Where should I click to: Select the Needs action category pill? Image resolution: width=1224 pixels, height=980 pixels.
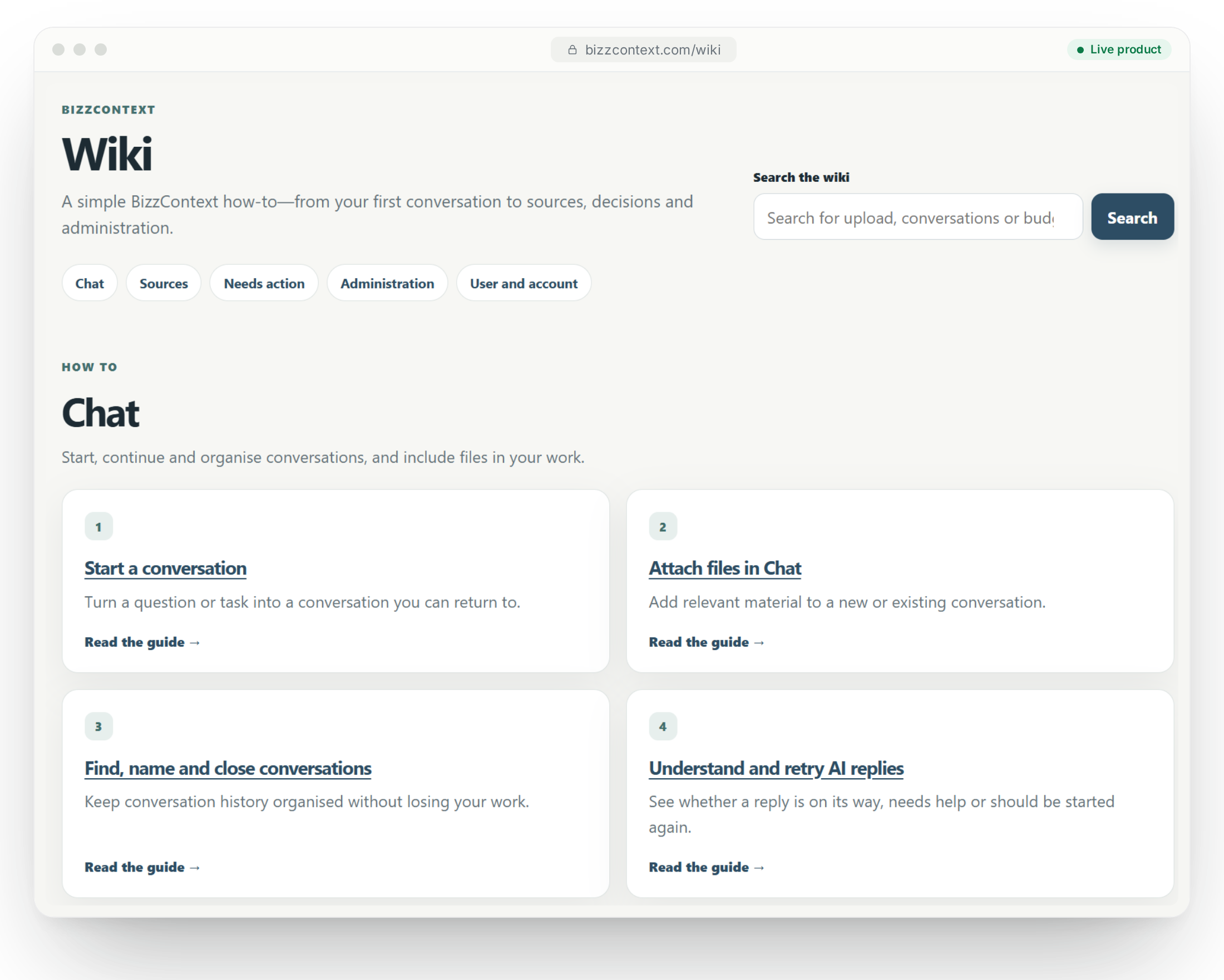[264, 283]
